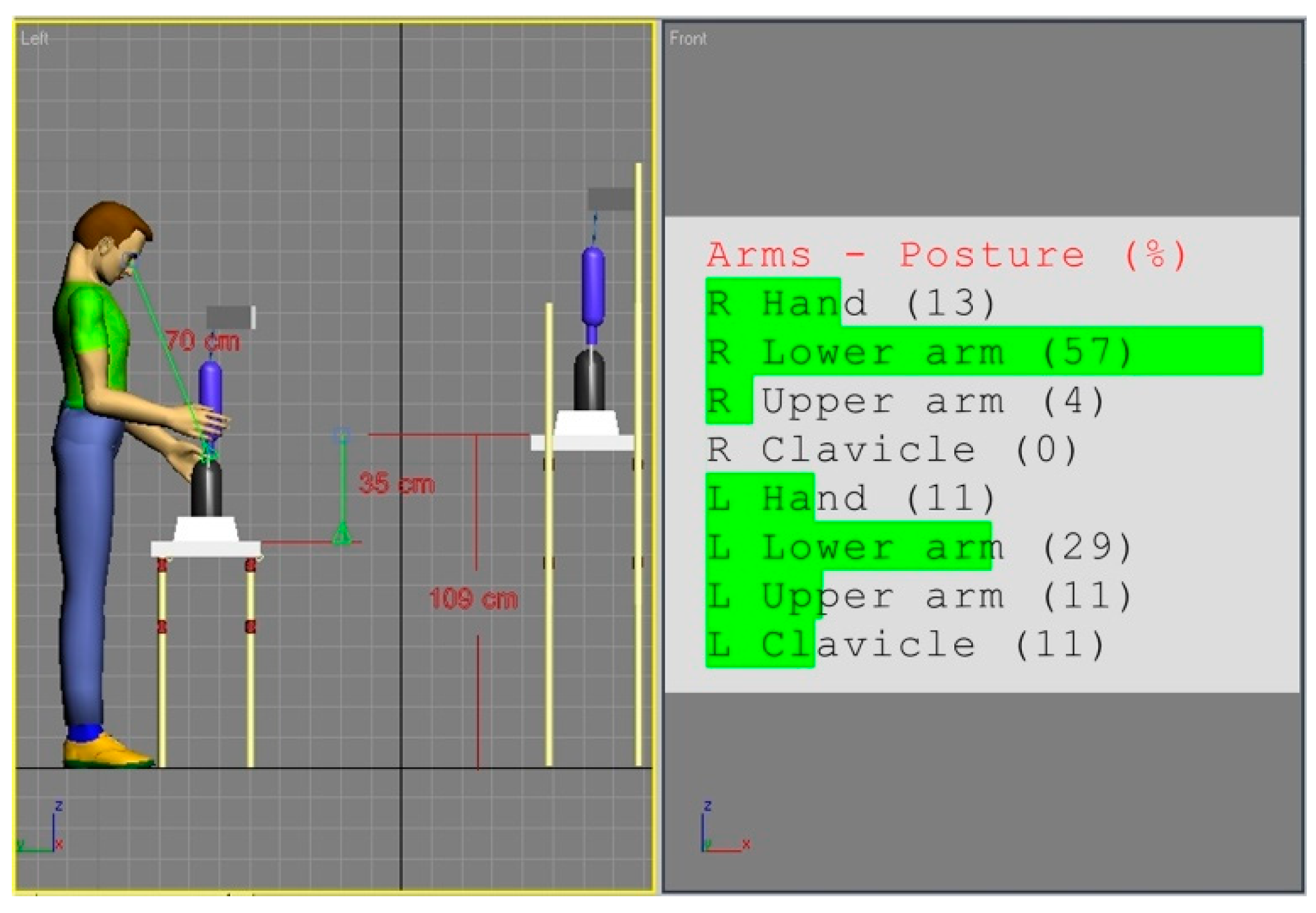
Task: Click the 35 cm dimension label
Action: point(396,483)
